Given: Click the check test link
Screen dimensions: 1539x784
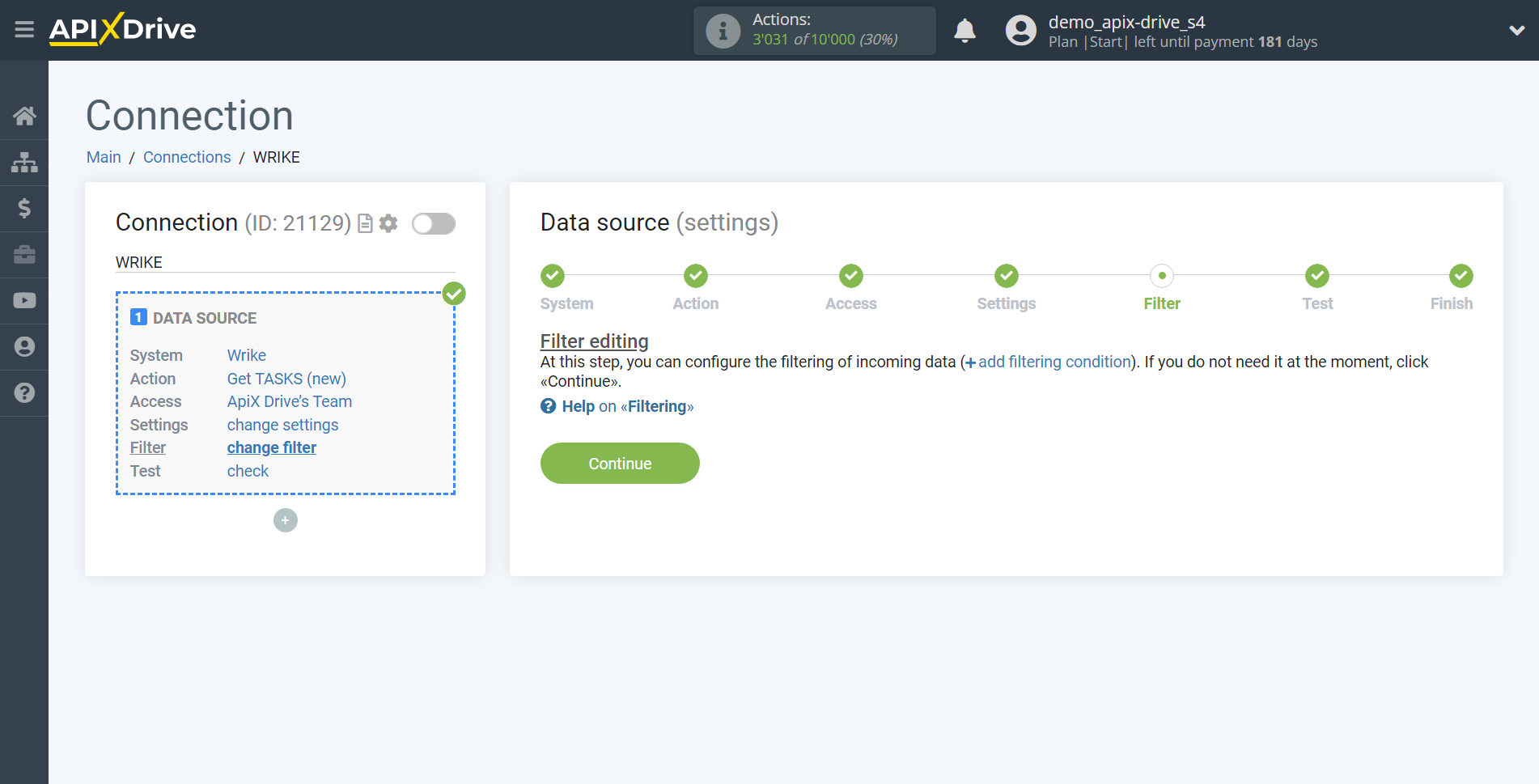Looking at the screenshot, I should (248, 471).
